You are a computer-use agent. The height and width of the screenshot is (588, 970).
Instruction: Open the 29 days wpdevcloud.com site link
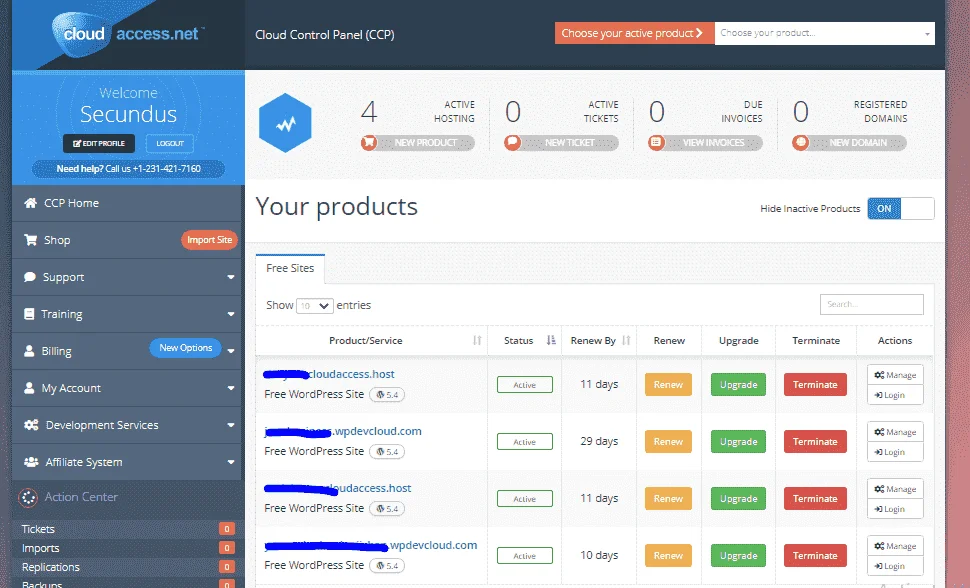[x=343, y=431]
